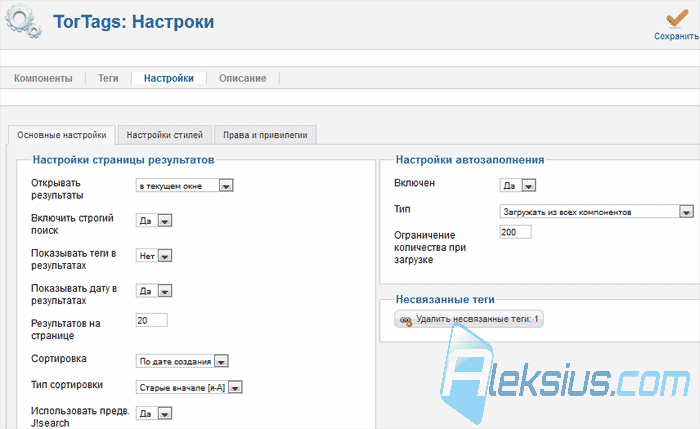Click the Включить строгий поиск label
Image resolution: width=700 pixels, height=429 pixels.
point(72,224)
